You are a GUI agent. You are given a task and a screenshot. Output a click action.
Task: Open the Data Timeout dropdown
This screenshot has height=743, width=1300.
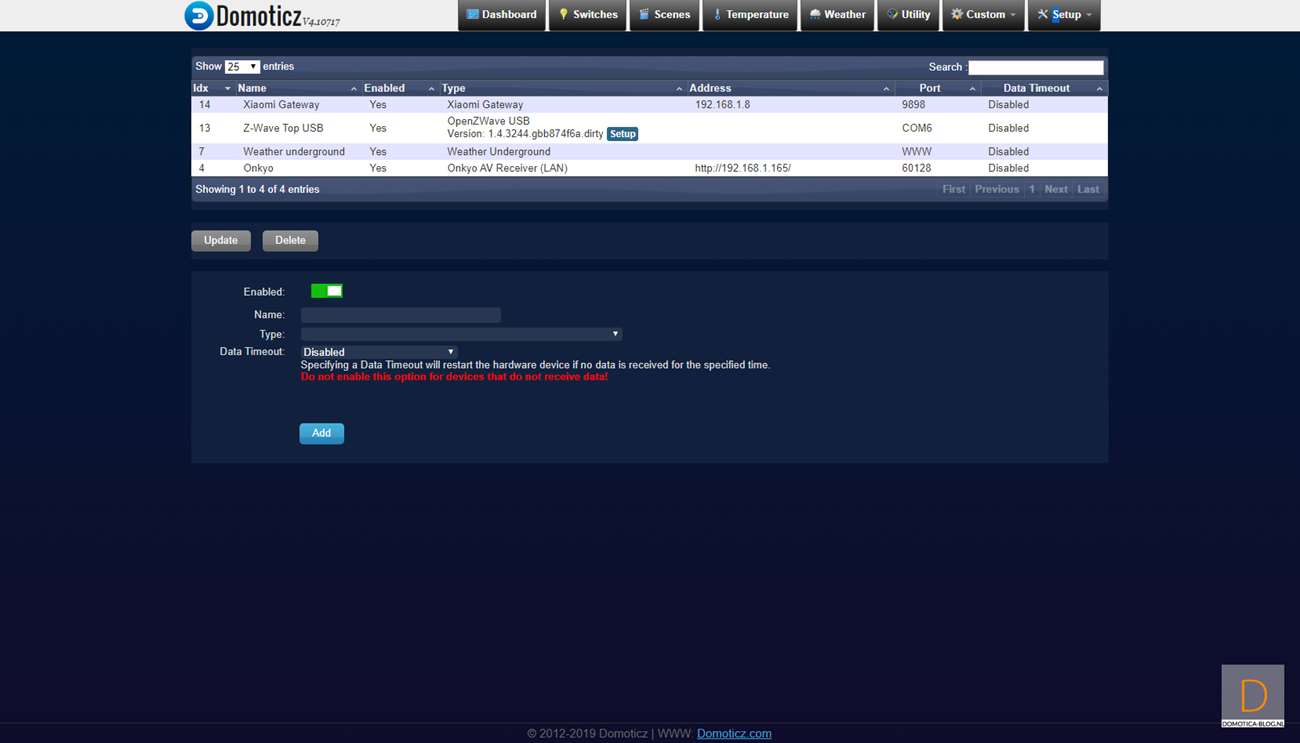[379, 352]
